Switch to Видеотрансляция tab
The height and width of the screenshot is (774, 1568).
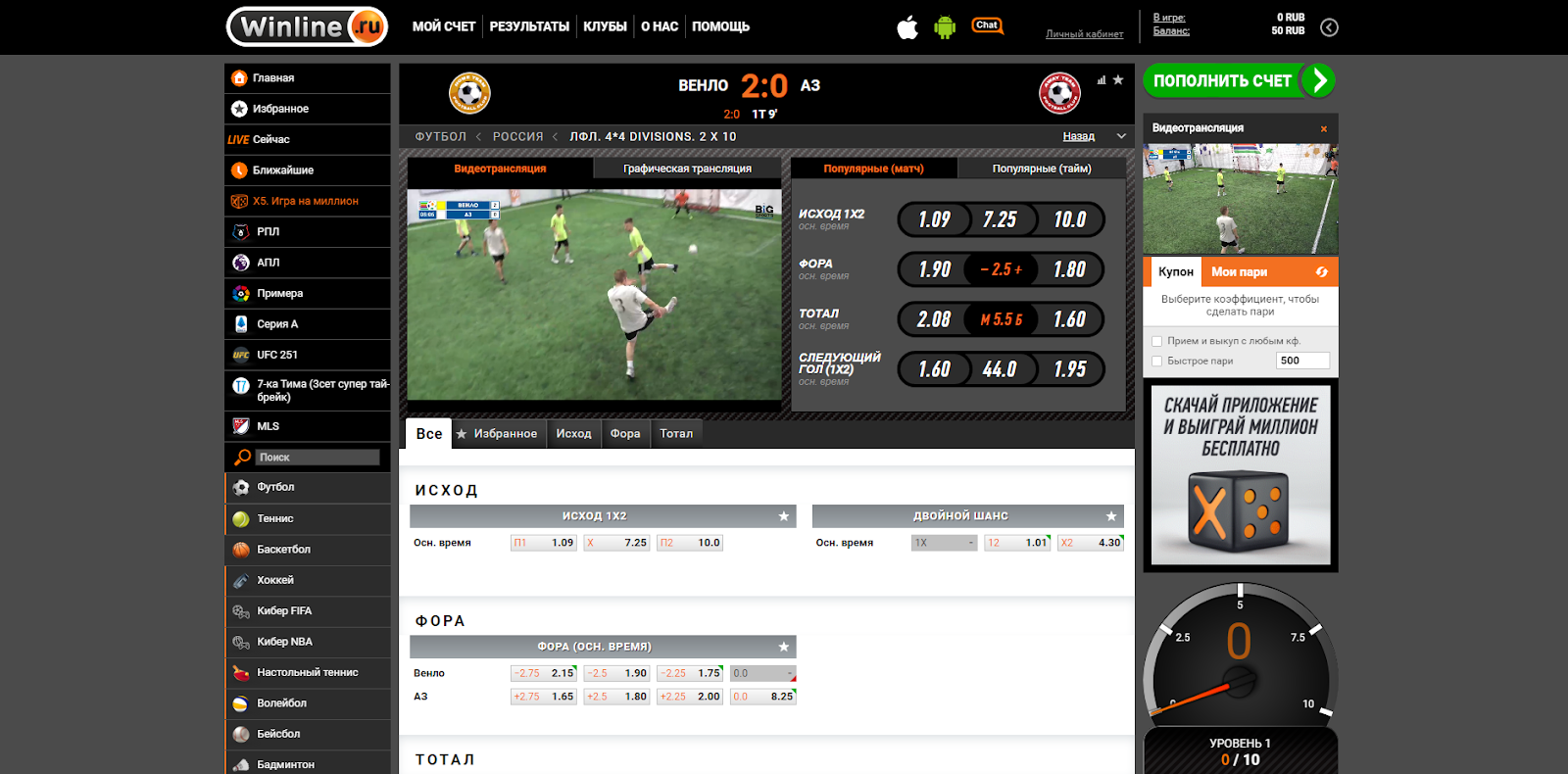point(500,169)
